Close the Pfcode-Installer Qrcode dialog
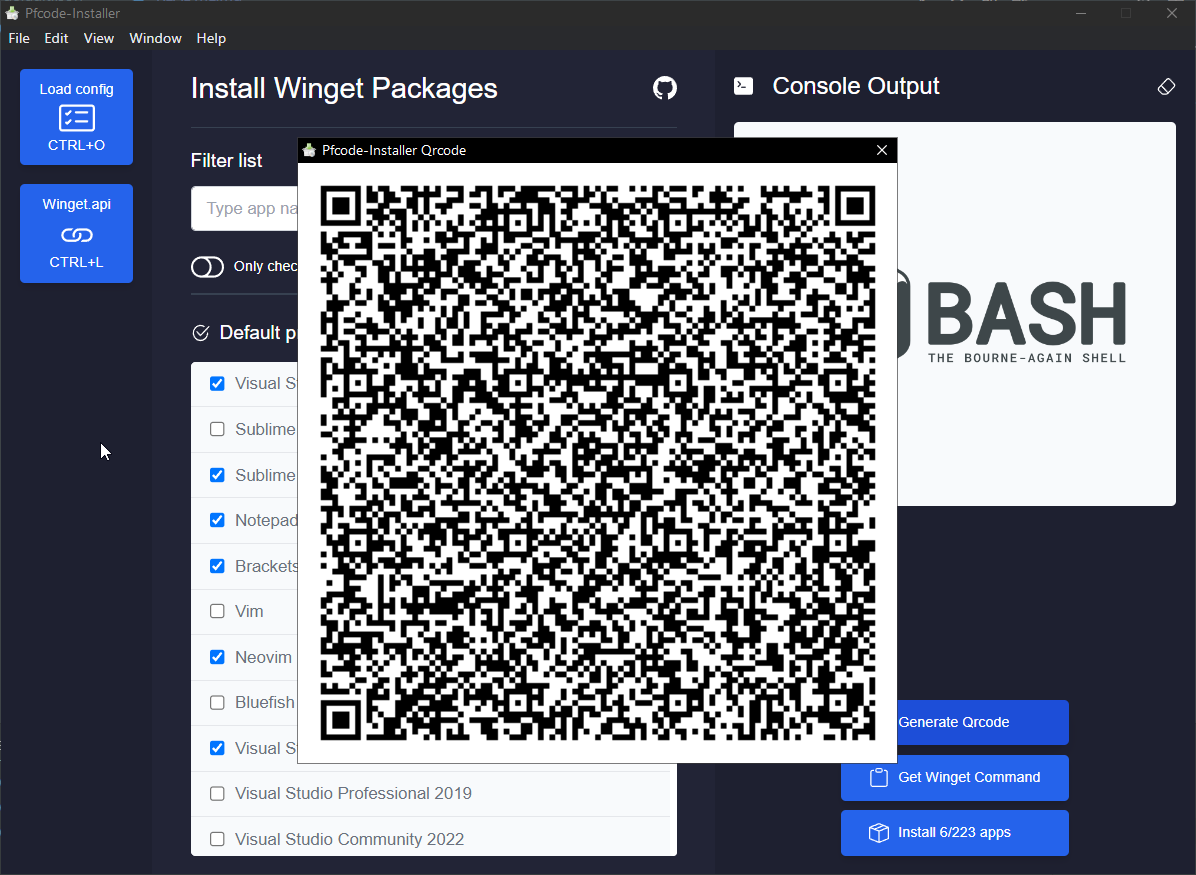The image size is (1196, 875). (882, 150)
